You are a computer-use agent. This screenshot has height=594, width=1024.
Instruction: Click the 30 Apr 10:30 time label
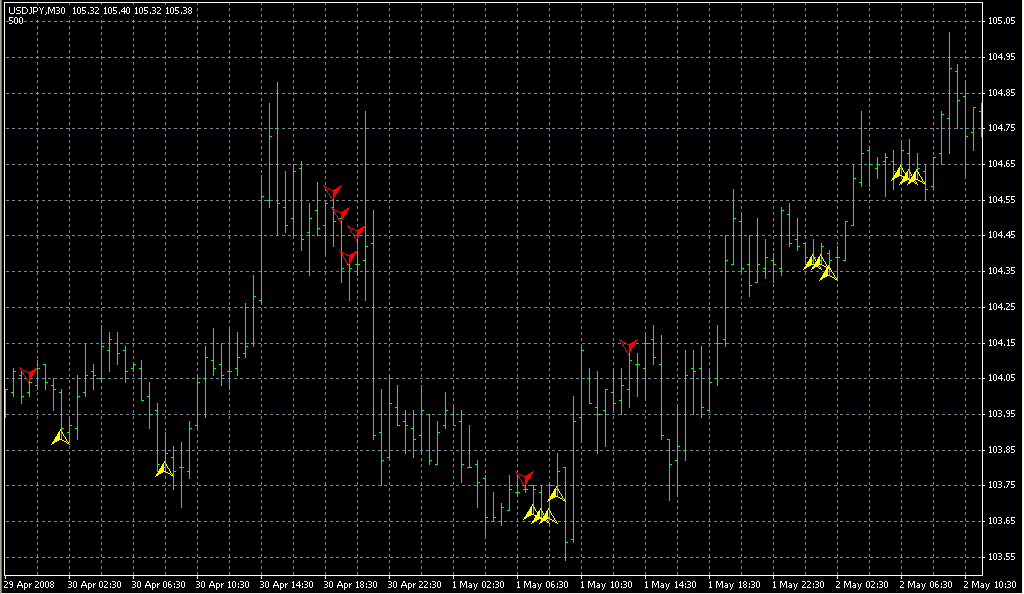click(x=222, y=585)
